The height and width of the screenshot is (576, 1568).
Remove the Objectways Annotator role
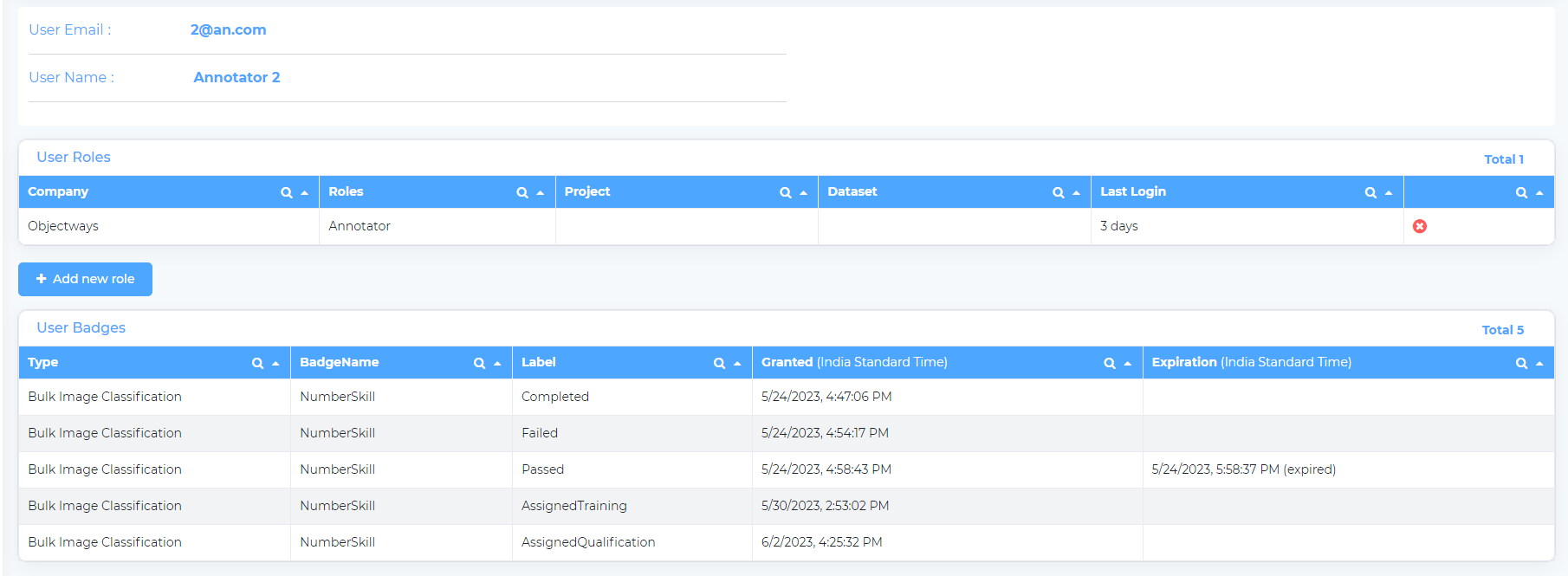pos(1420,226)
